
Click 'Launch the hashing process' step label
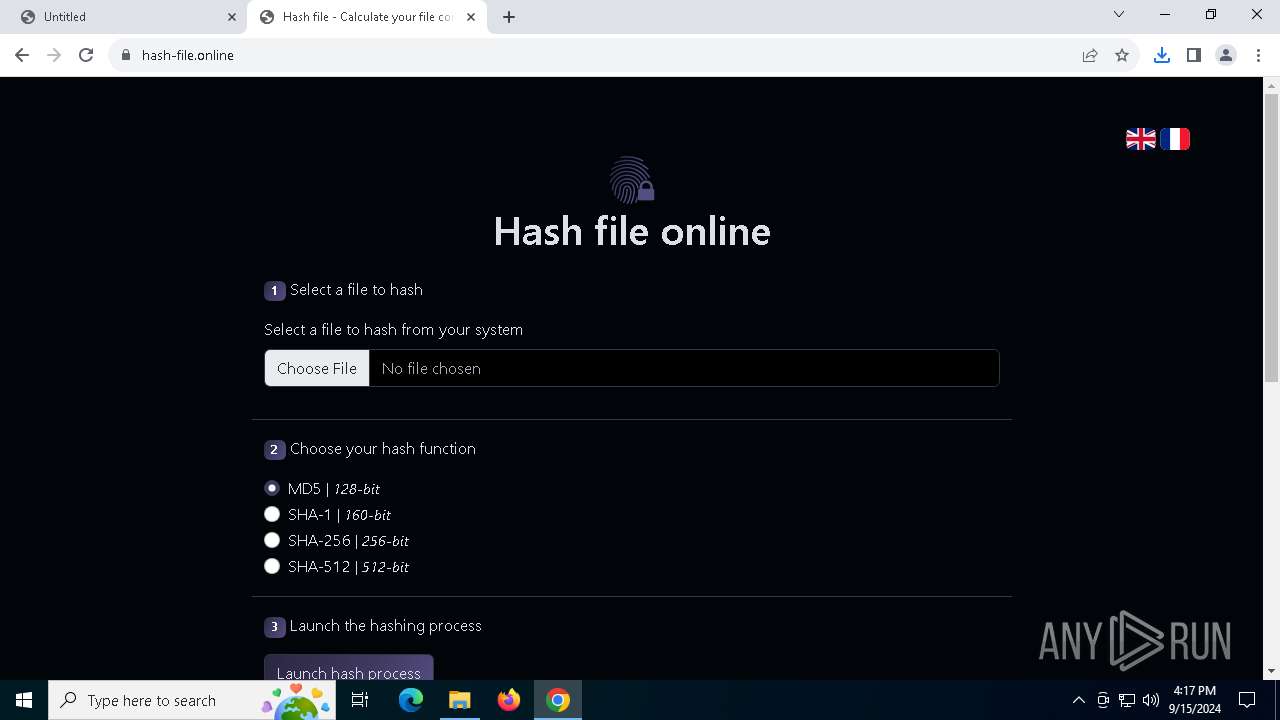coord(385,625)
